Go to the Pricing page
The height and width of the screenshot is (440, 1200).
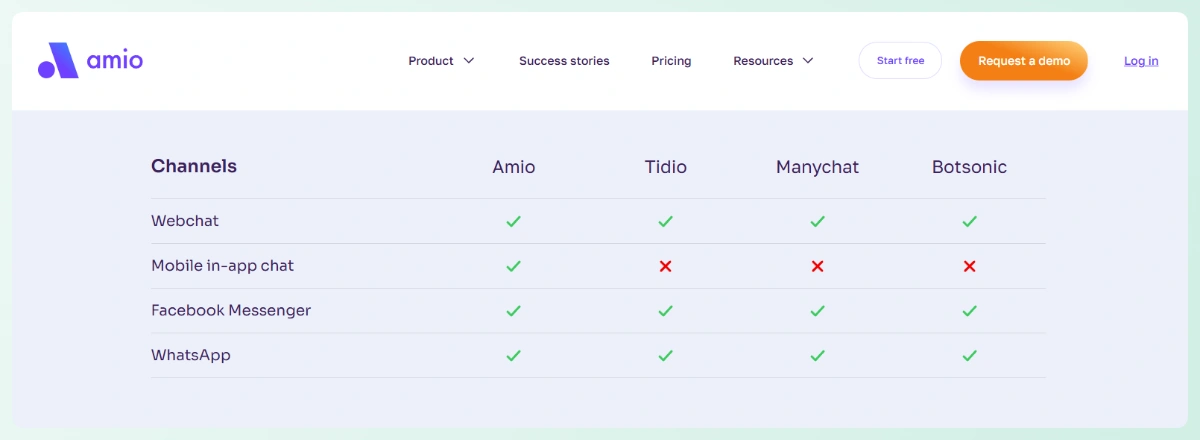(671, 61)
